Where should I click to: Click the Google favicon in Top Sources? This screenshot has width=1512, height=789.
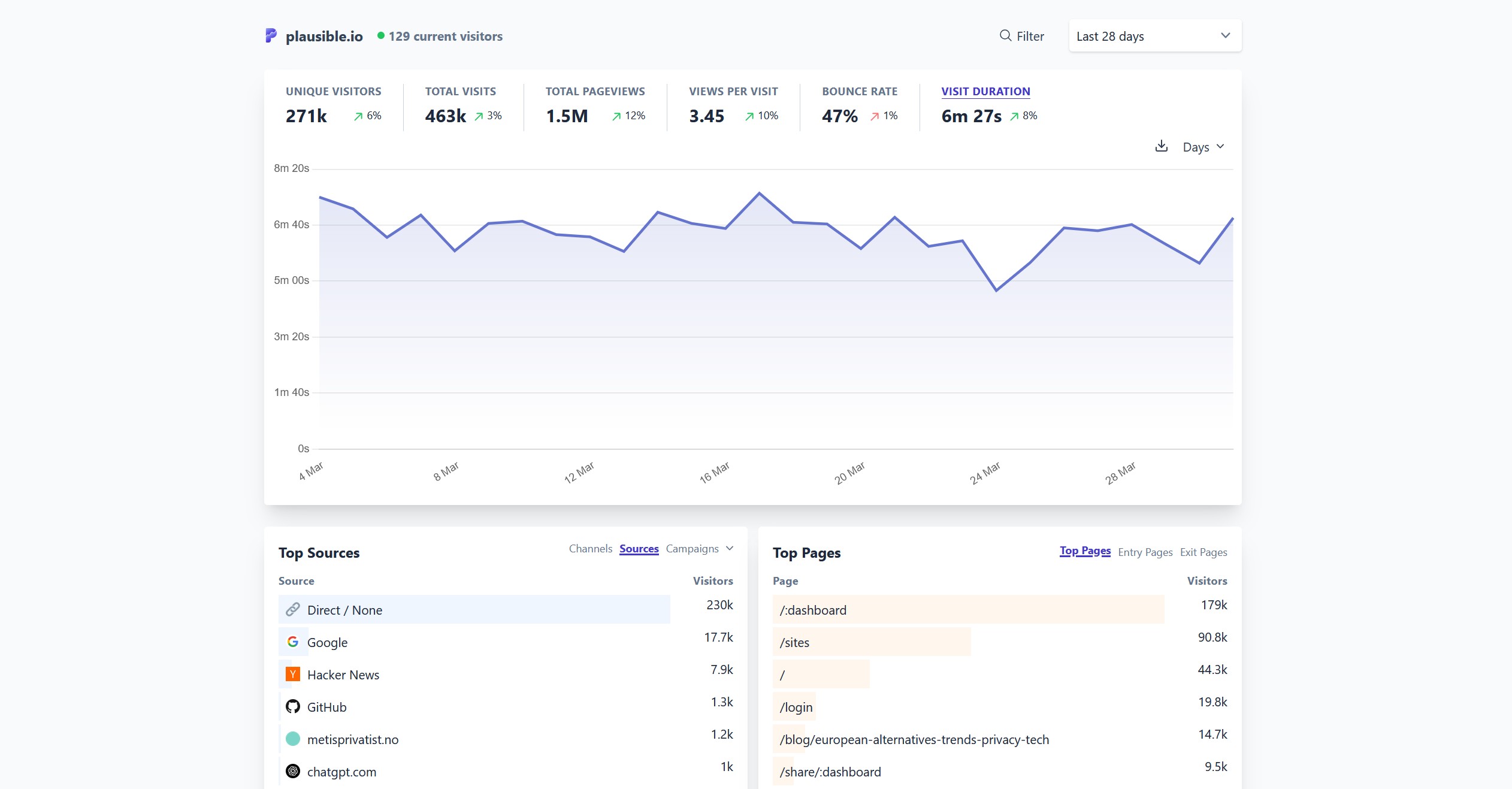(293, 641)
